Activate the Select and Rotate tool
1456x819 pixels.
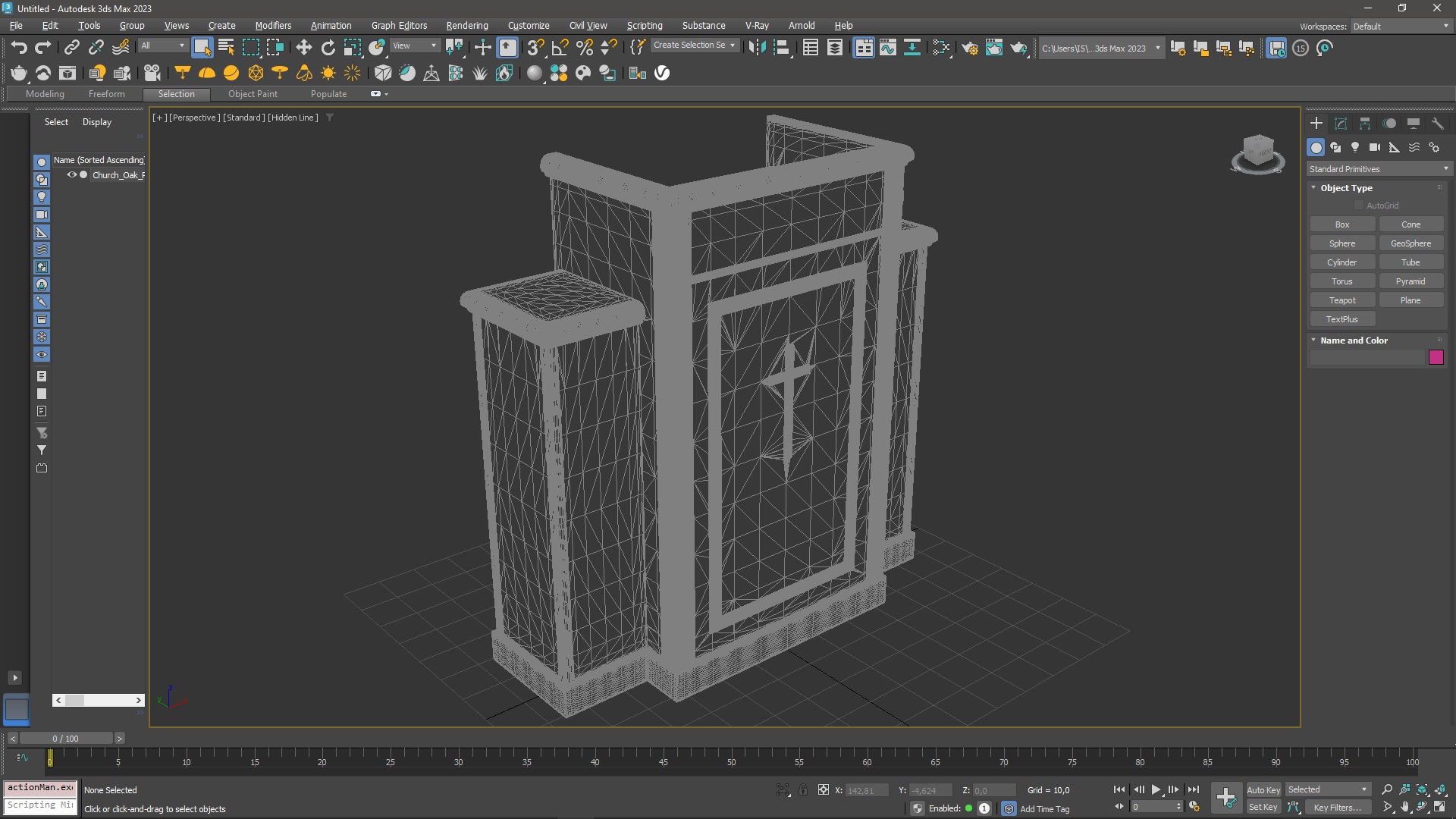(x=328, y=48)
